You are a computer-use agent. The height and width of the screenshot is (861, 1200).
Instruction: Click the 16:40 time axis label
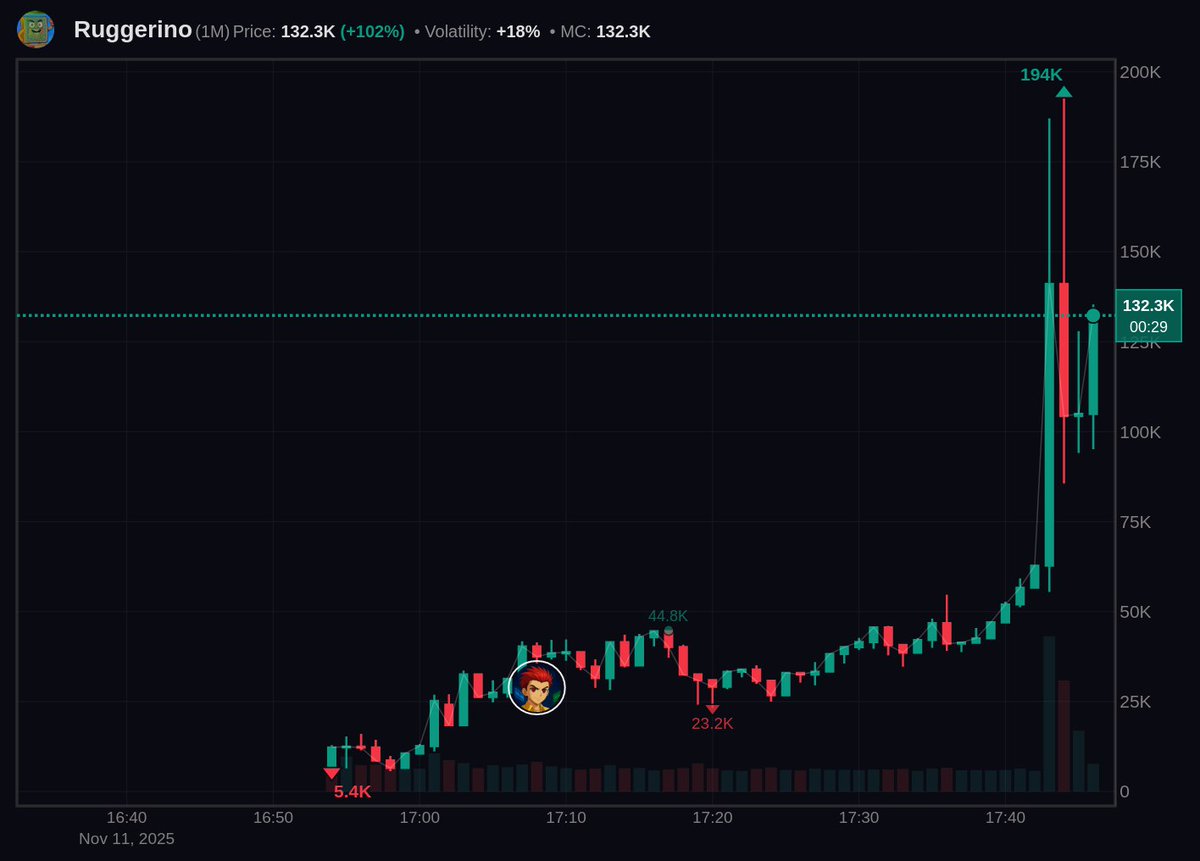(126, 818)
